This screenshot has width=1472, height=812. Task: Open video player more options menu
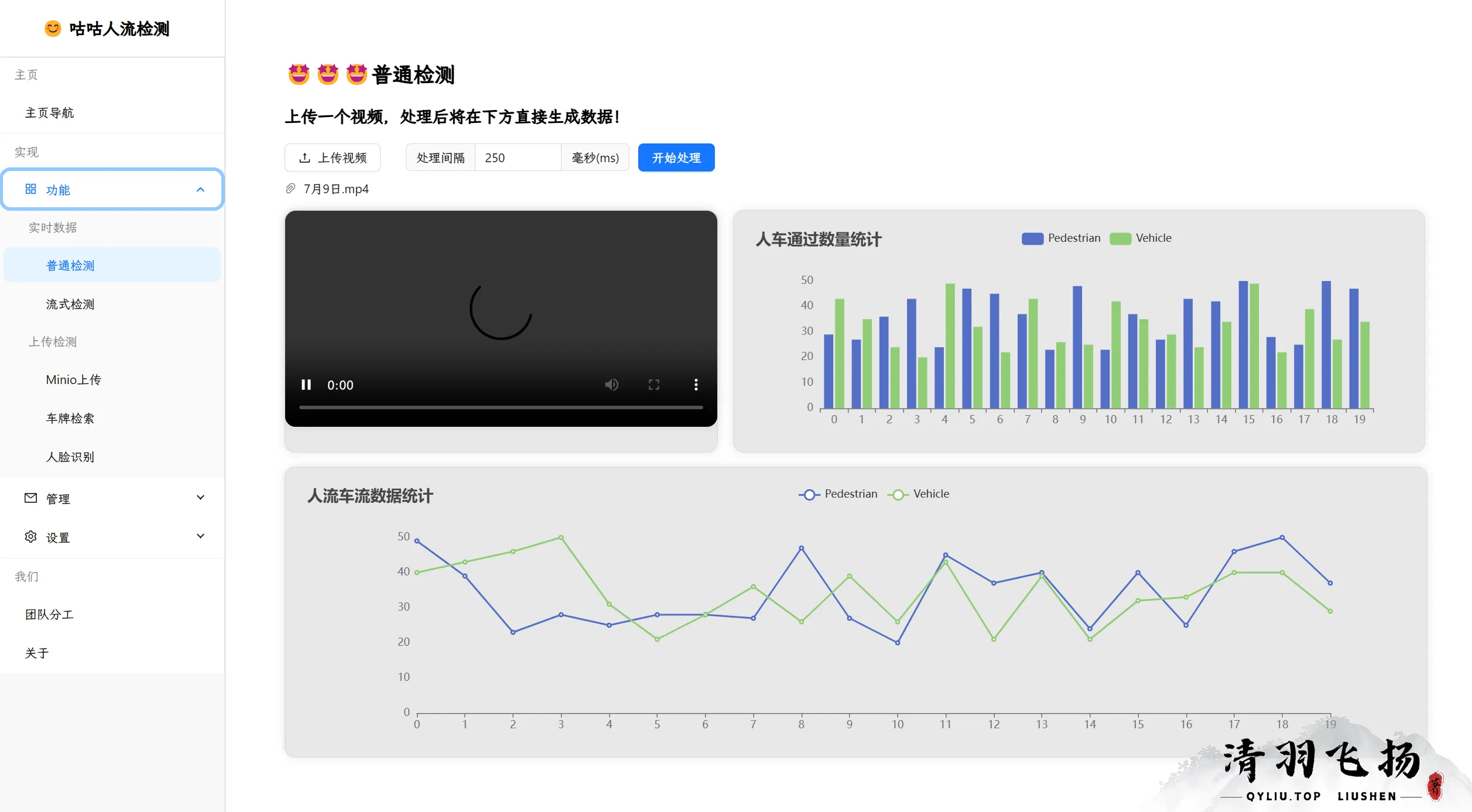(x=696, y=385)
